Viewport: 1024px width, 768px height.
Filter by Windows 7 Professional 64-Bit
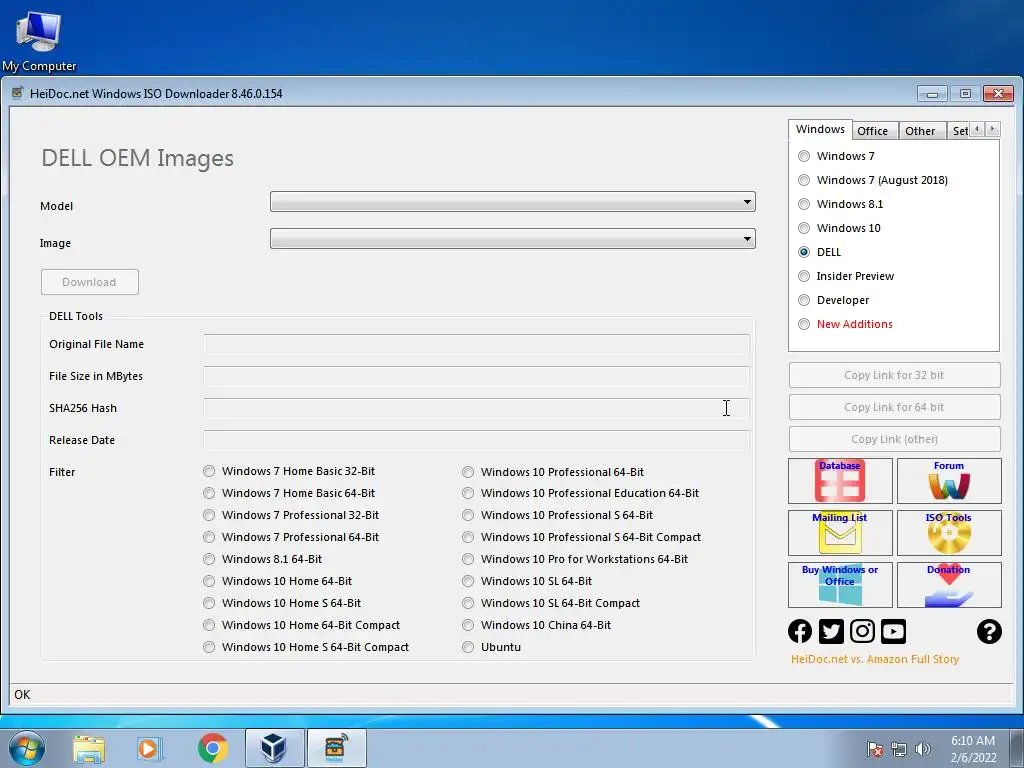291,537
